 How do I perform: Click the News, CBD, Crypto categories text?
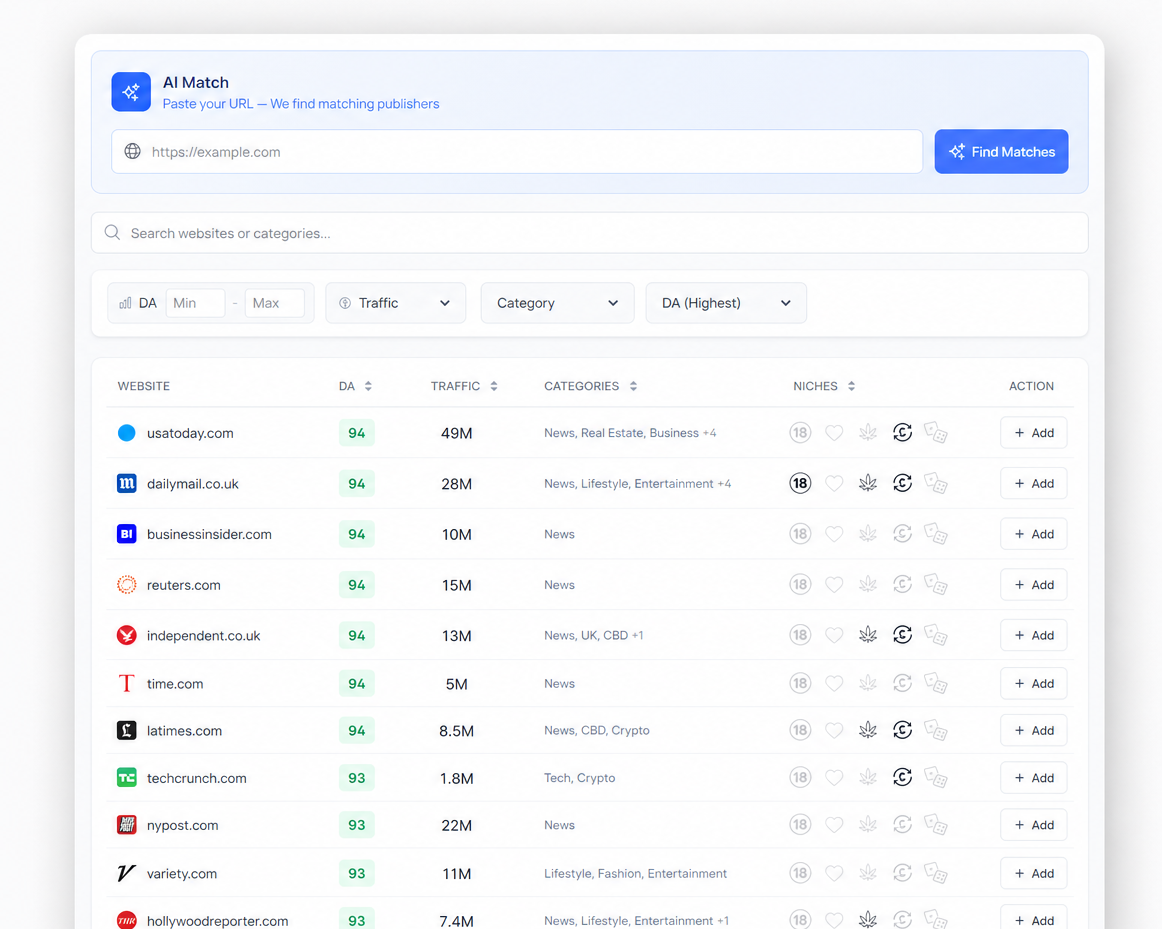(x=597, y=730)
